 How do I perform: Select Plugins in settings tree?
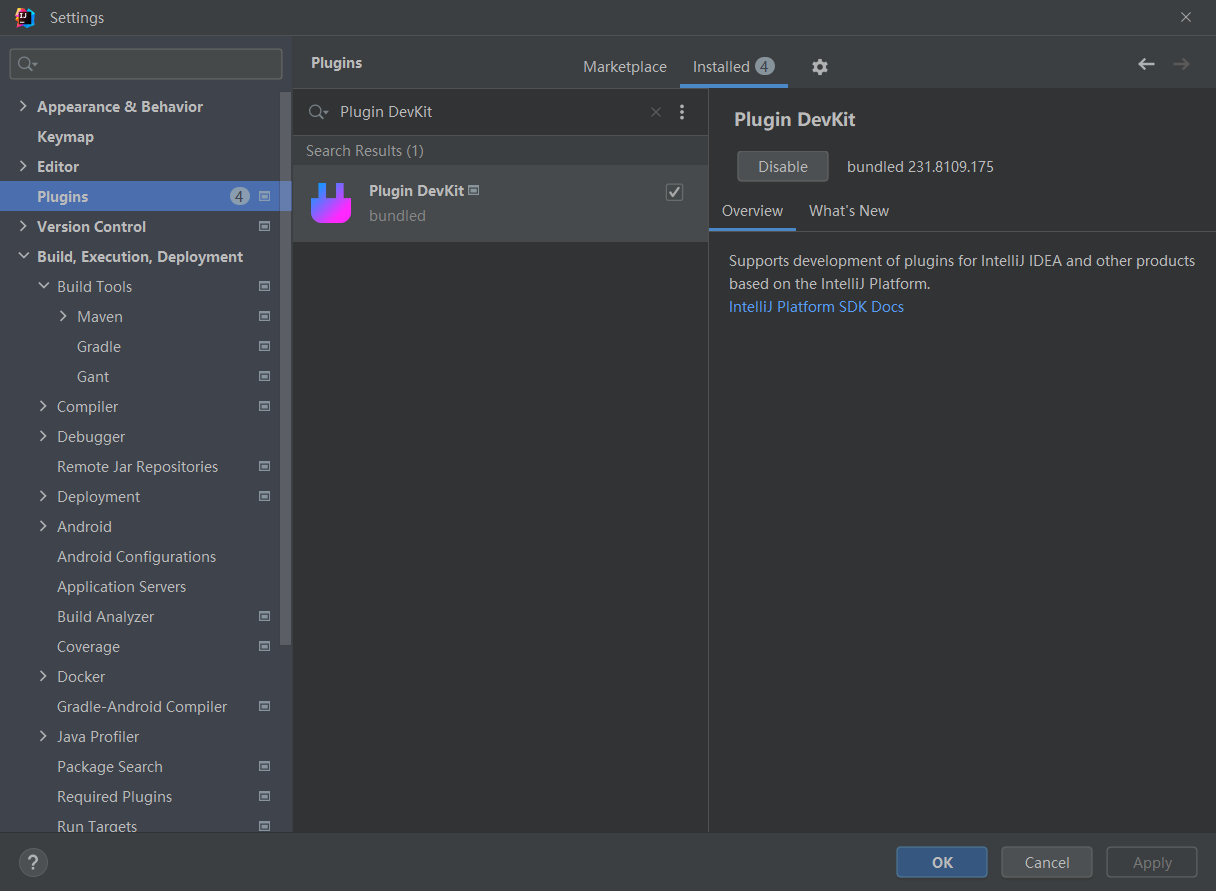[x=145, y=197]
